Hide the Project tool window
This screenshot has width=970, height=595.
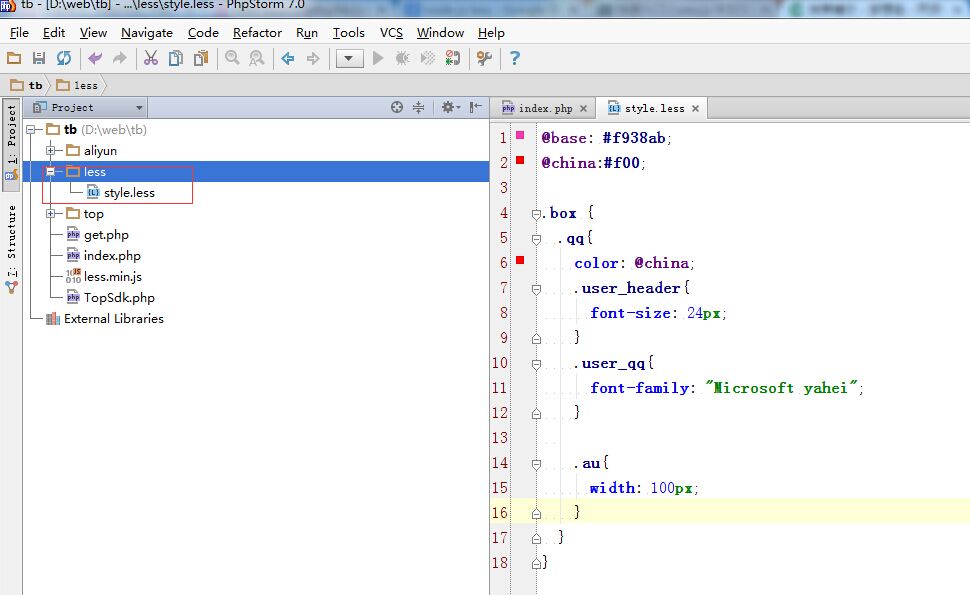coord(476,107)
